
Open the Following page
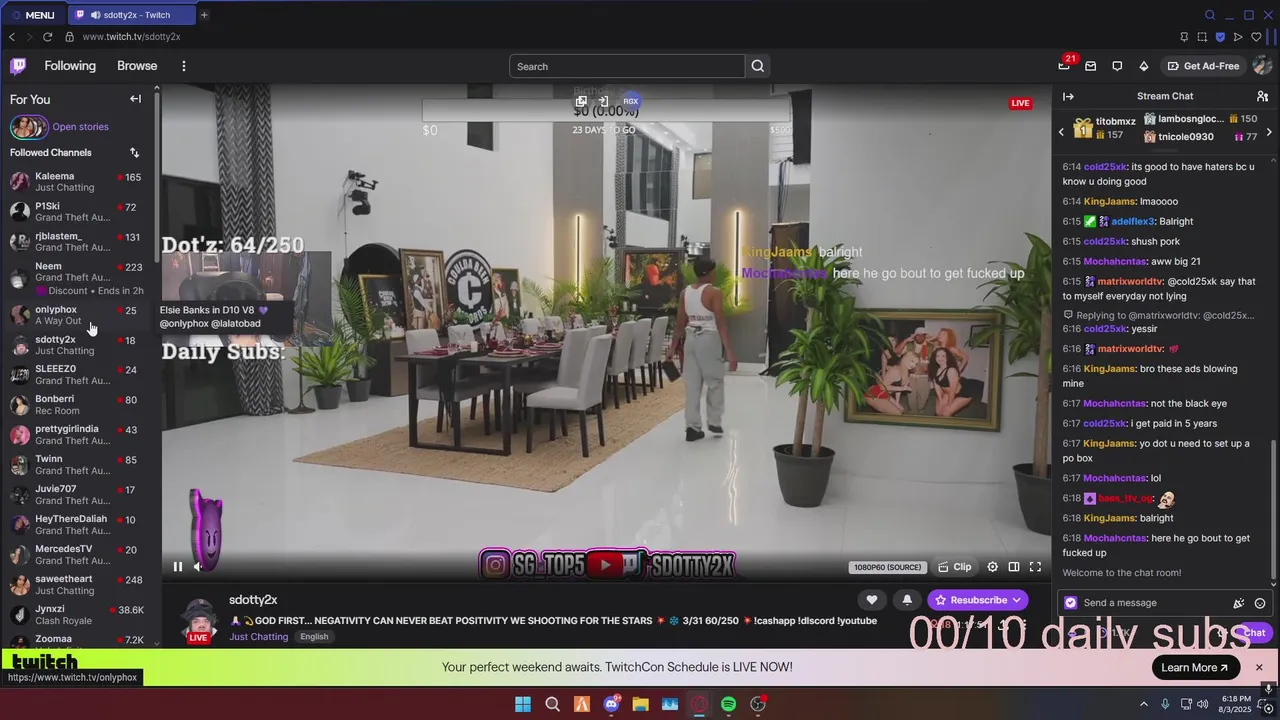click(x=70, y=66)
